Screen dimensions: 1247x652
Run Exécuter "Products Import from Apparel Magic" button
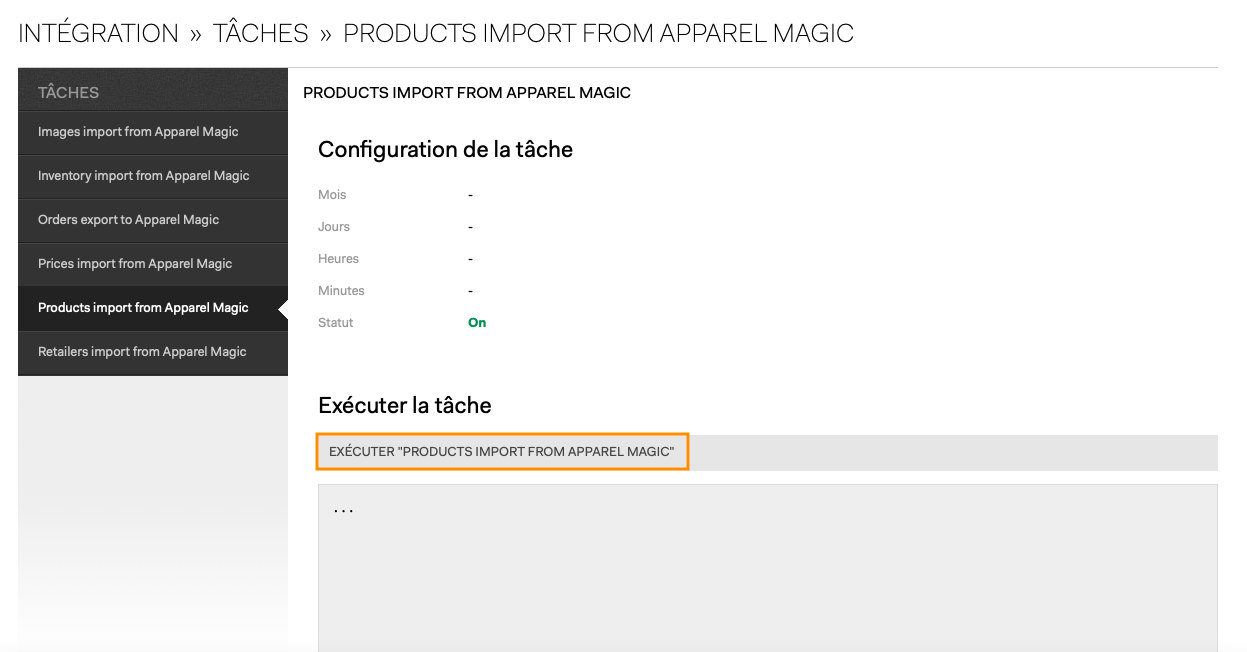502,452
